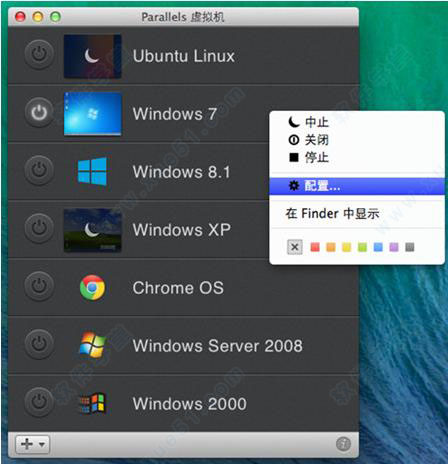Toggle power button for Ubuntu Linux

(x=39, y=54)
